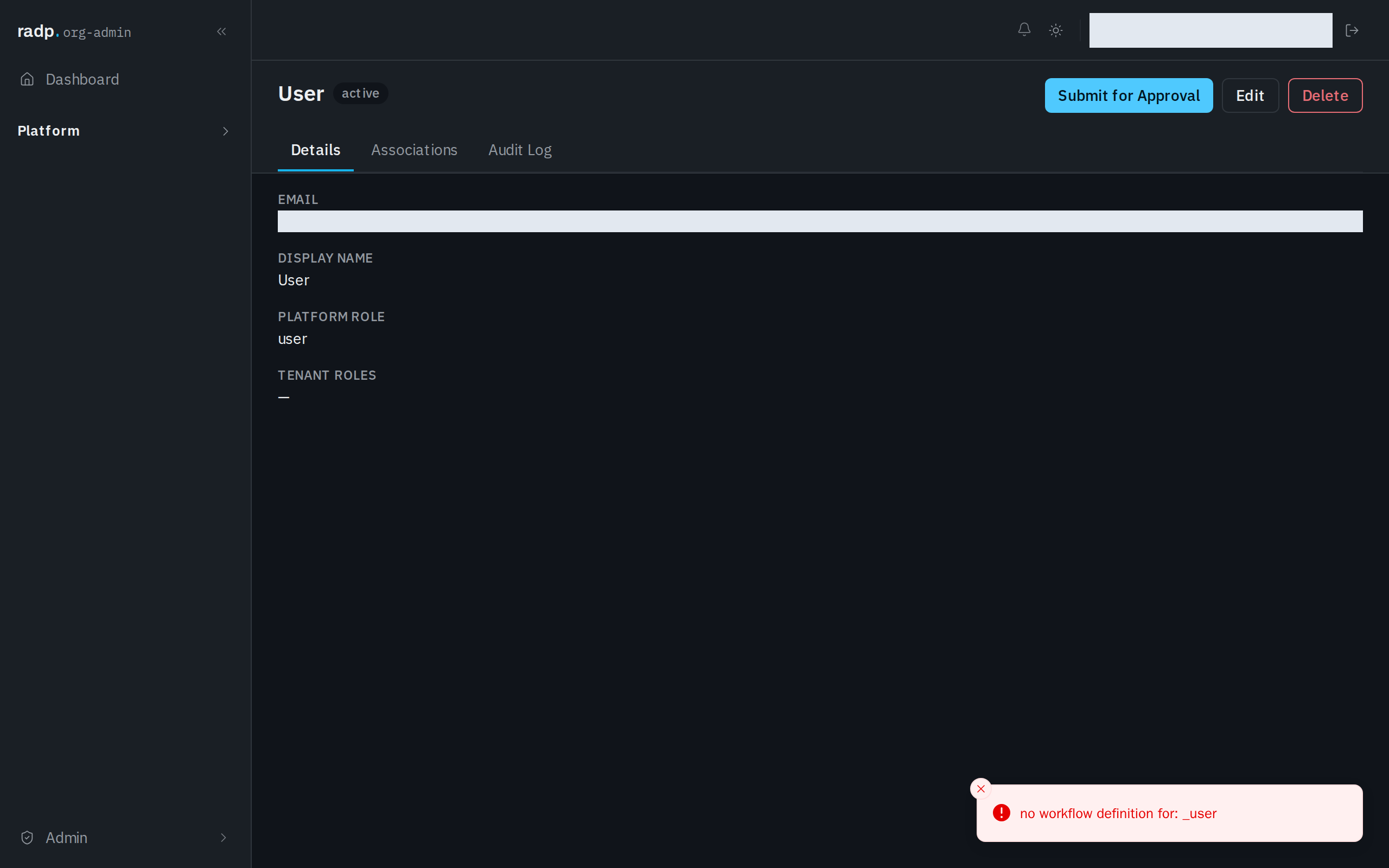Click the Edit button

[x=1250, y=95]
